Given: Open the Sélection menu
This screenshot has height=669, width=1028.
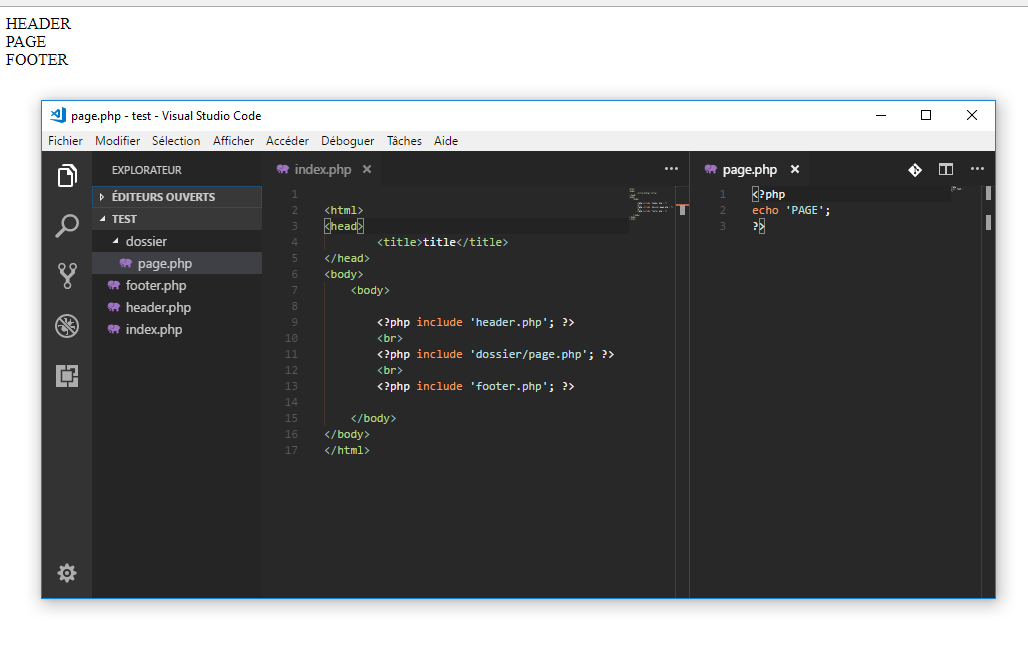Looking at the screenshot, I should coord(176,141).
